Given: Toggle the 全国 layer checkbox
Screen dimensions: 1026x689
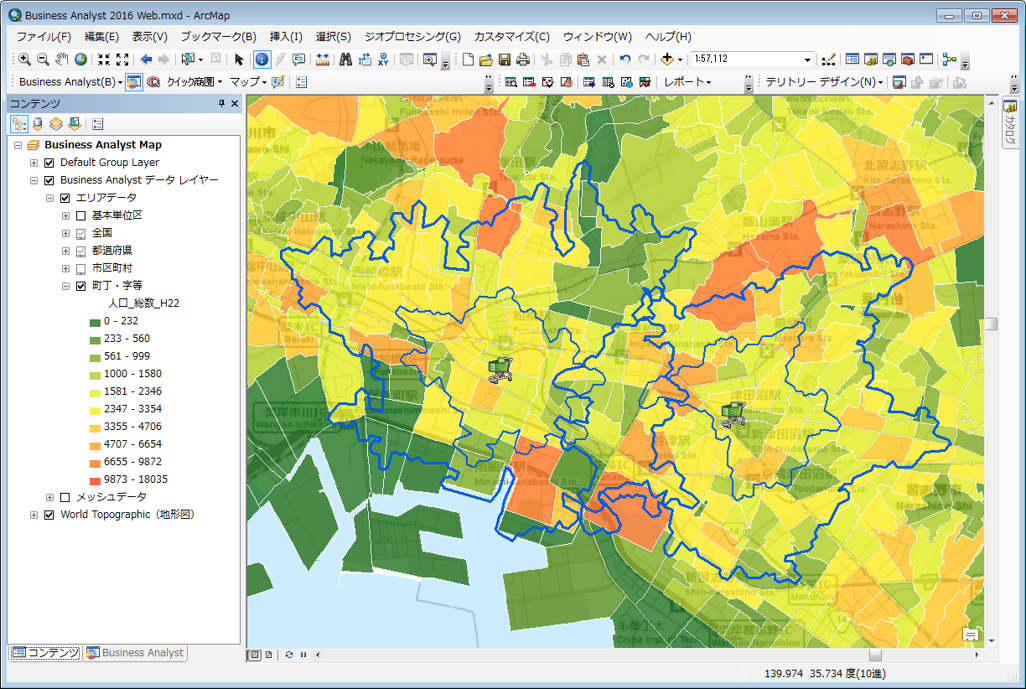Looking at the screenshot, I should click(x=81, y=234).
